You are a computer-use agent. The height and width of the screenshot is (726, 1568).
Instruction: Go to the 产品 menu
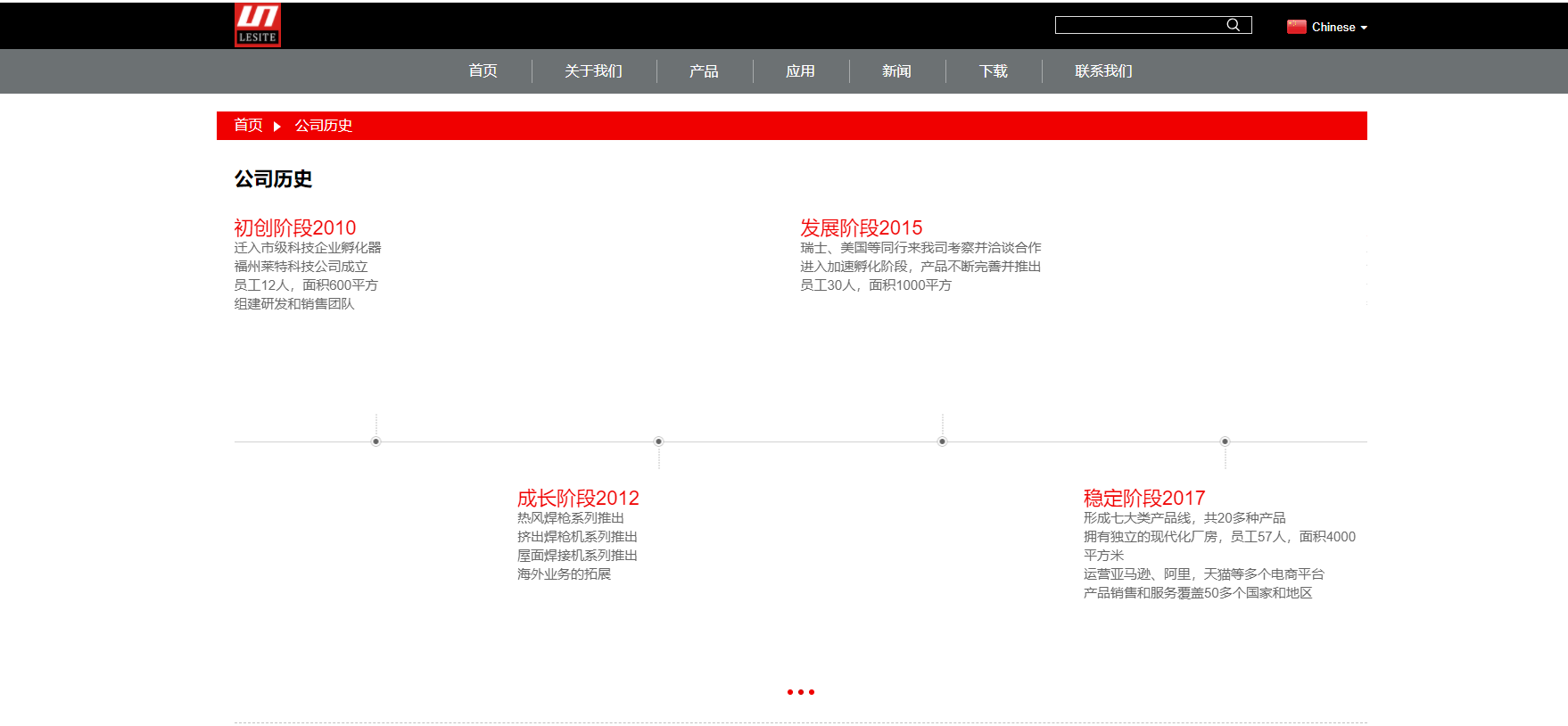pos(704,71)
